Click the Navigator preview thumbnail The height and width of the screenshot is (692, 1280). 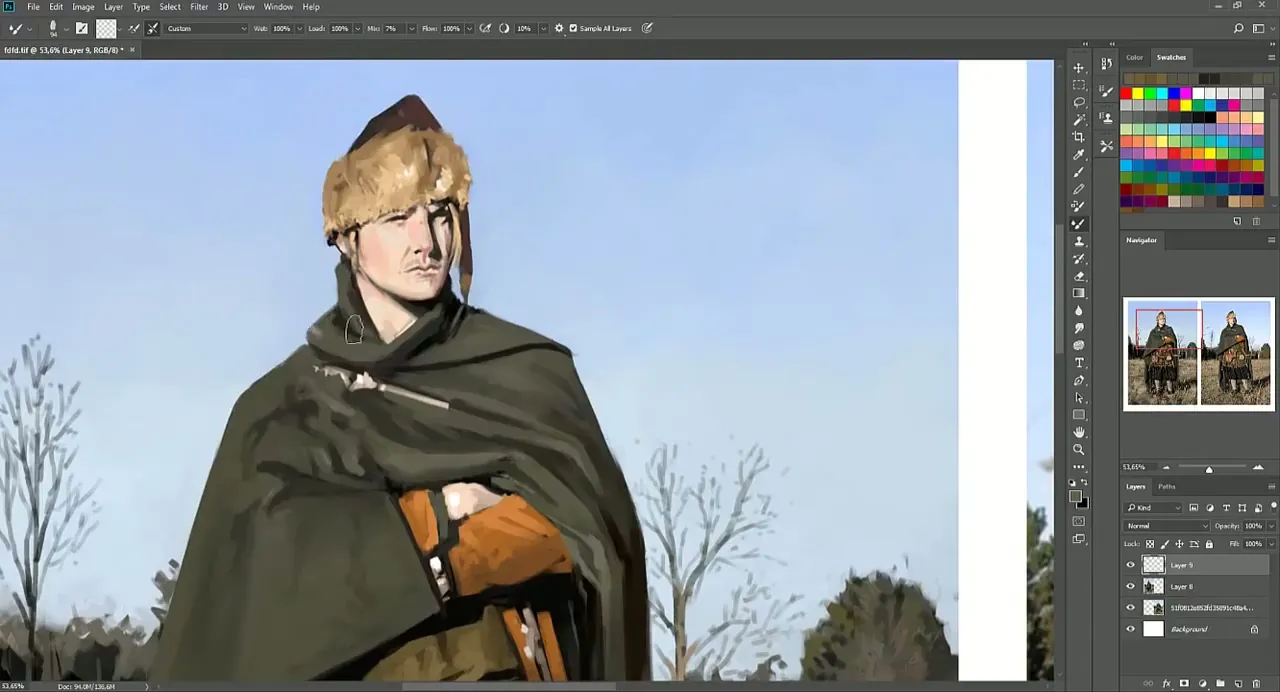click(x=1198, y=355)
